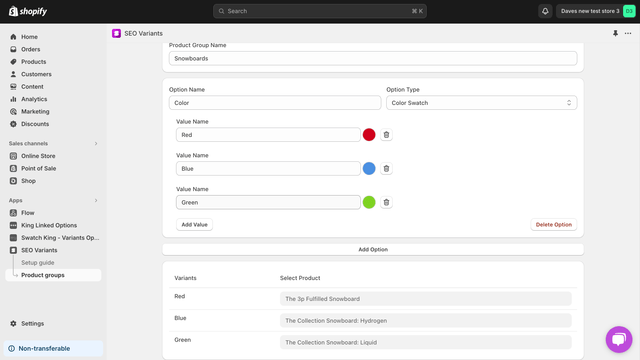Open the blue color swatch picker
Viewport: 640px width, 360px height.
tap(369, 169)
